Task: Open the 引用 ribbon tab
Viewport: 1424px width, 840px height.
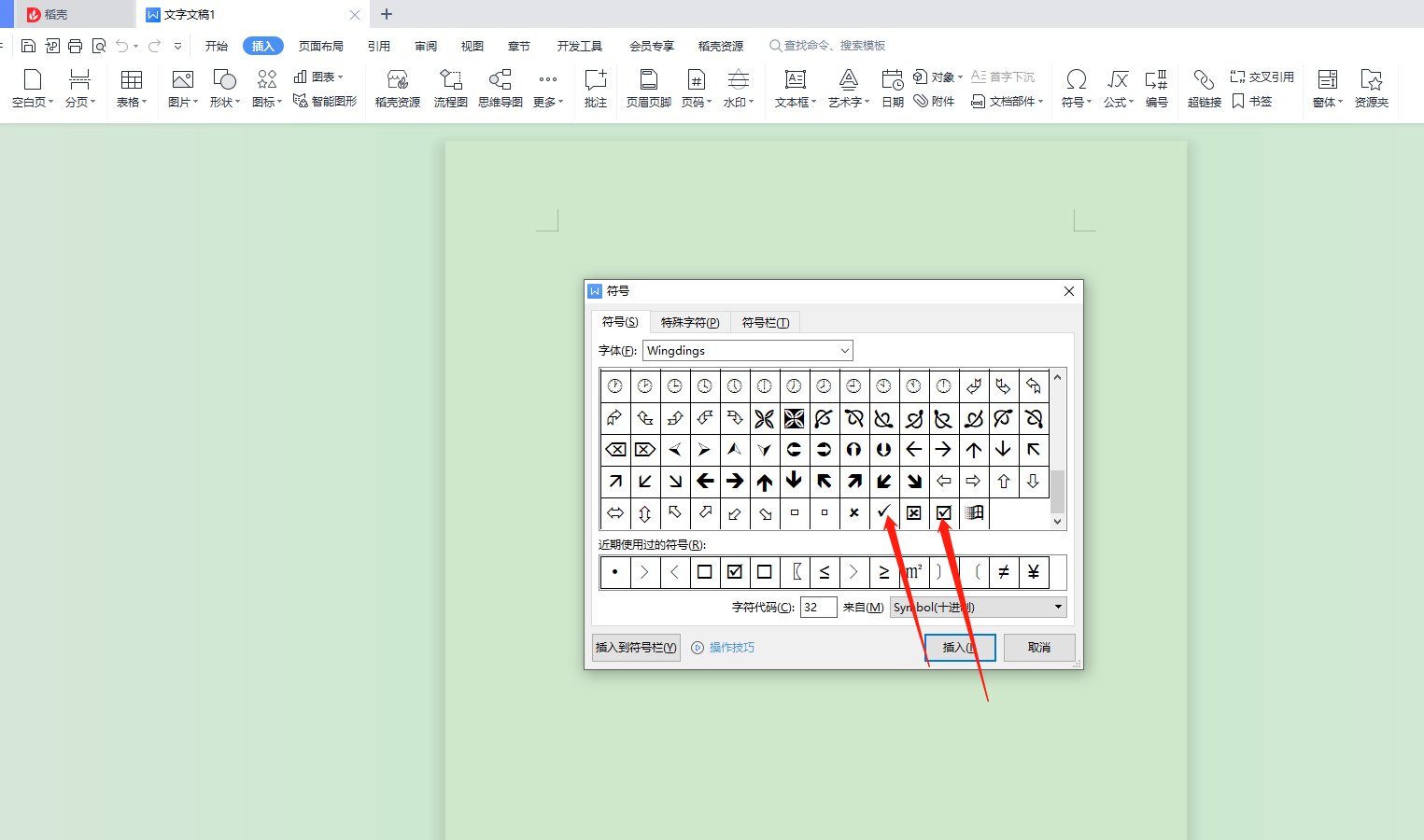Action: point(379,46)
